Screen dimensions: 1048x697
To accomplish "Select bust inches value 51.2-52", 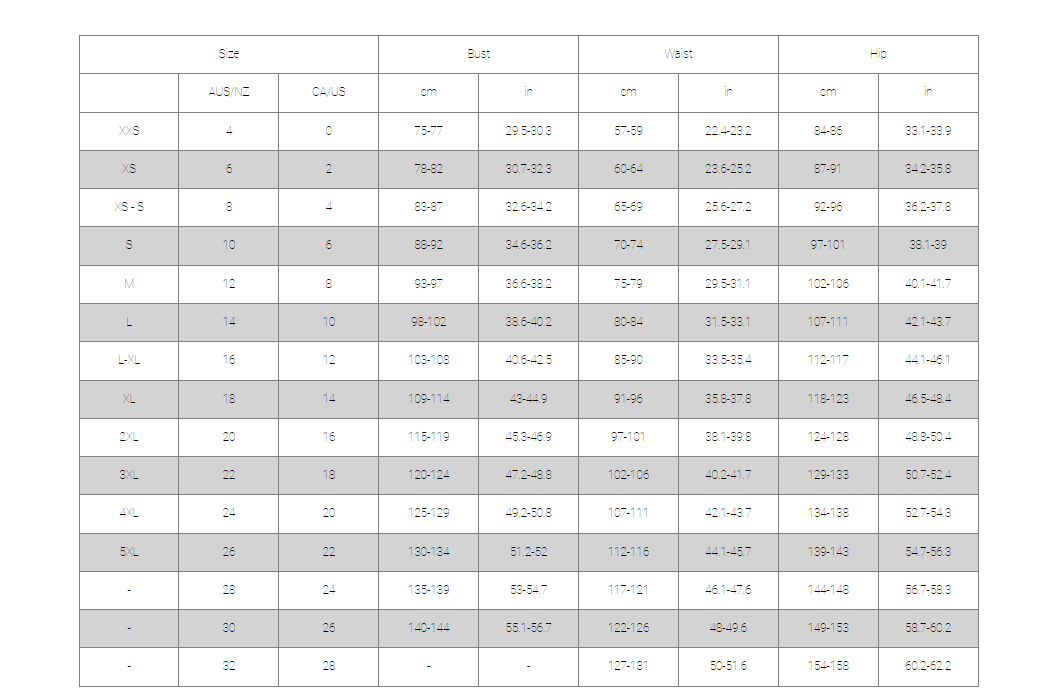I will (x=528, y=552).
